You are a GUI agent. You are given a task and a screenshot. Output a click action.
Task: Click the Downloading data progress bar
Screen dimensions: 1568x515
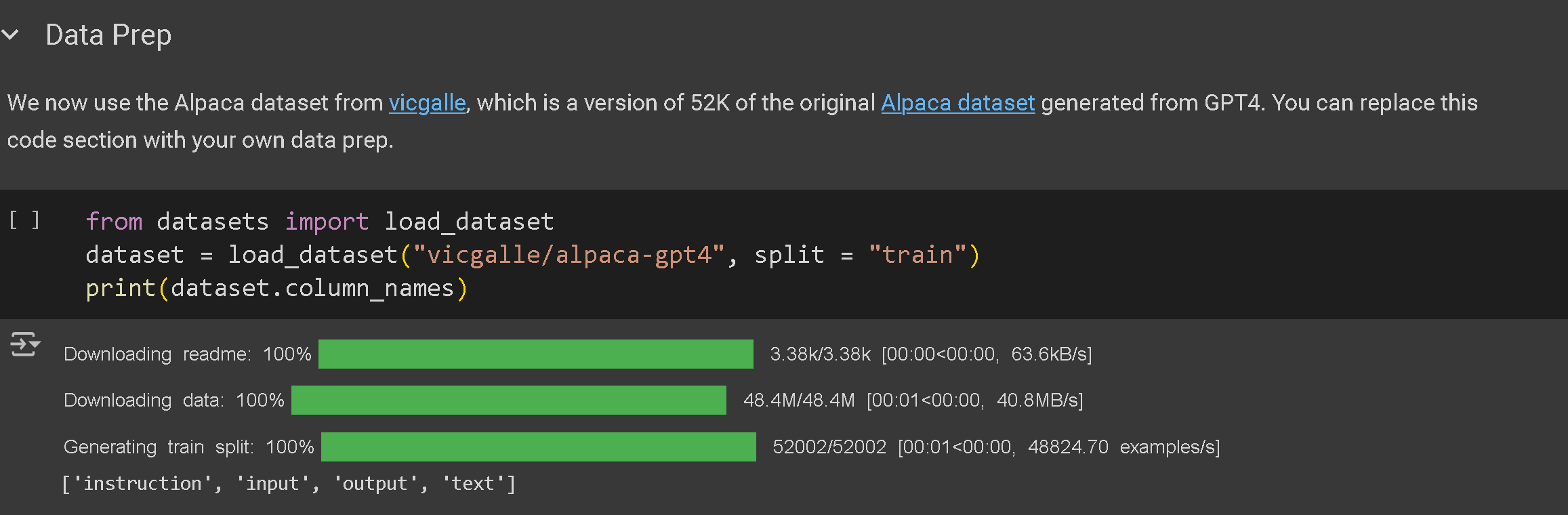click(x=508, y=400)
